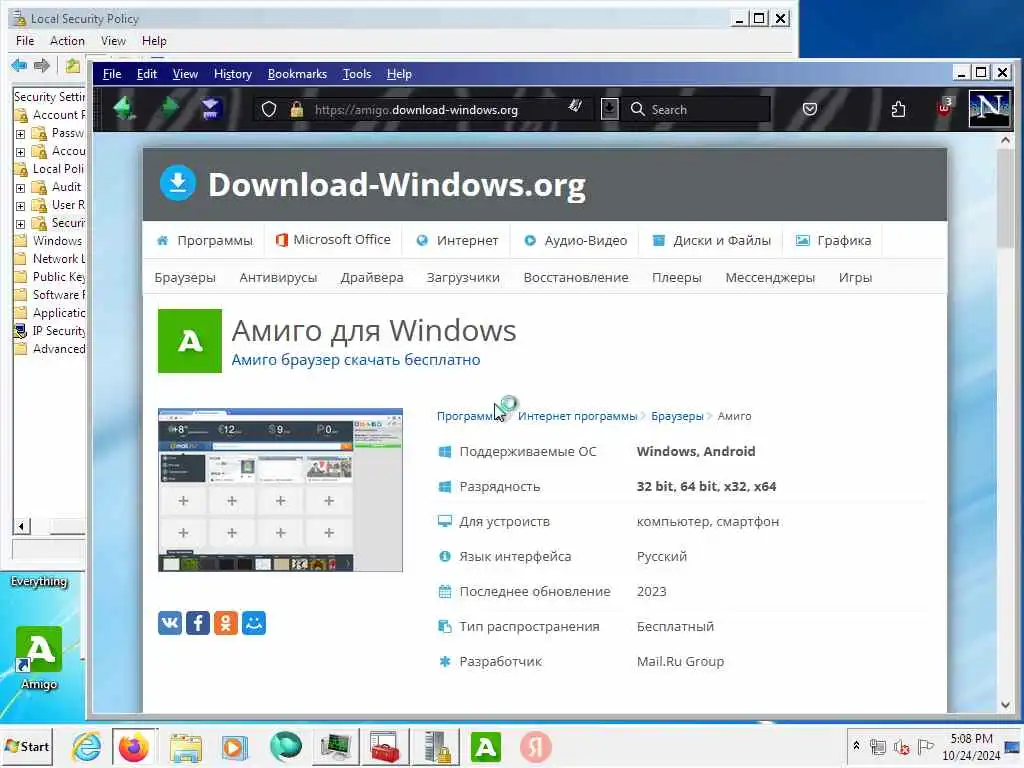Share via Moi Mir blue icon
Image resolution: width=1024 pixels, height=768 pixels.
pos(254,623)
